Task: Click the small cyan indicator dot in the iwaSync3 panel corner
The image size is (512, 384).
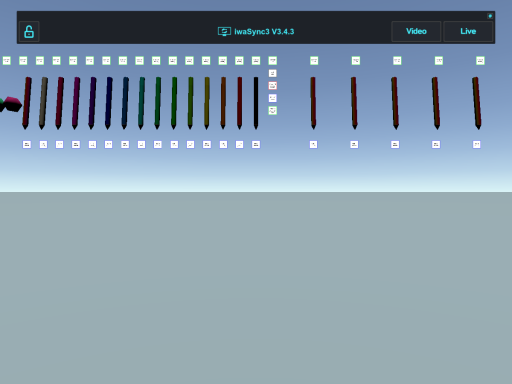Action: coord(490,16)
